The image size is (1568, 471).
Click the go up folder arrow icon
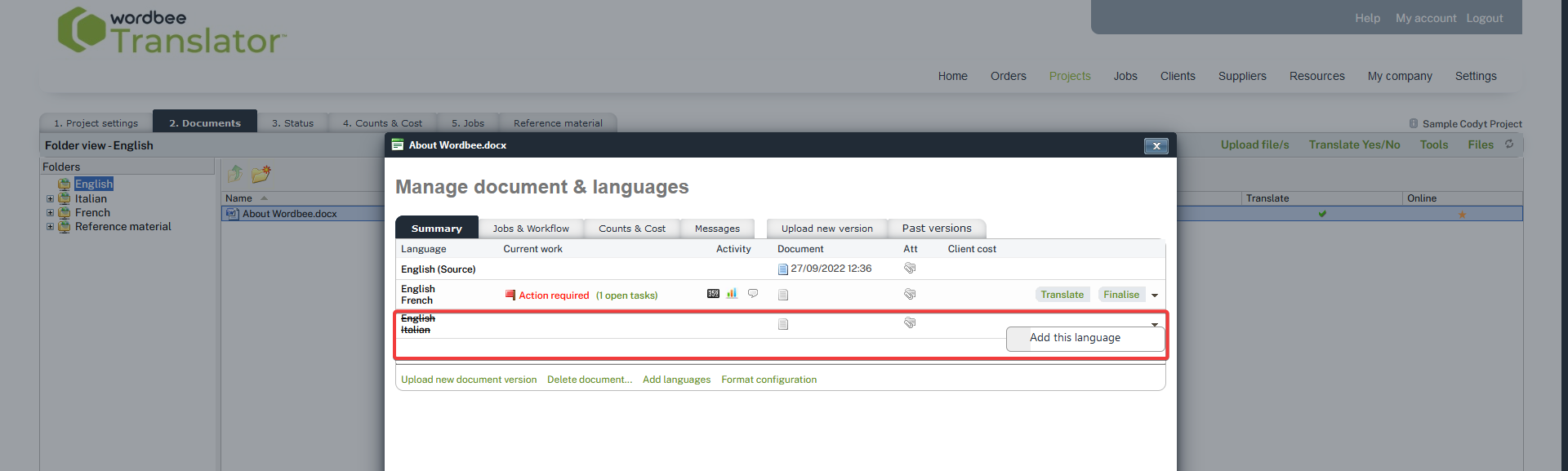[x=235, y=174]
